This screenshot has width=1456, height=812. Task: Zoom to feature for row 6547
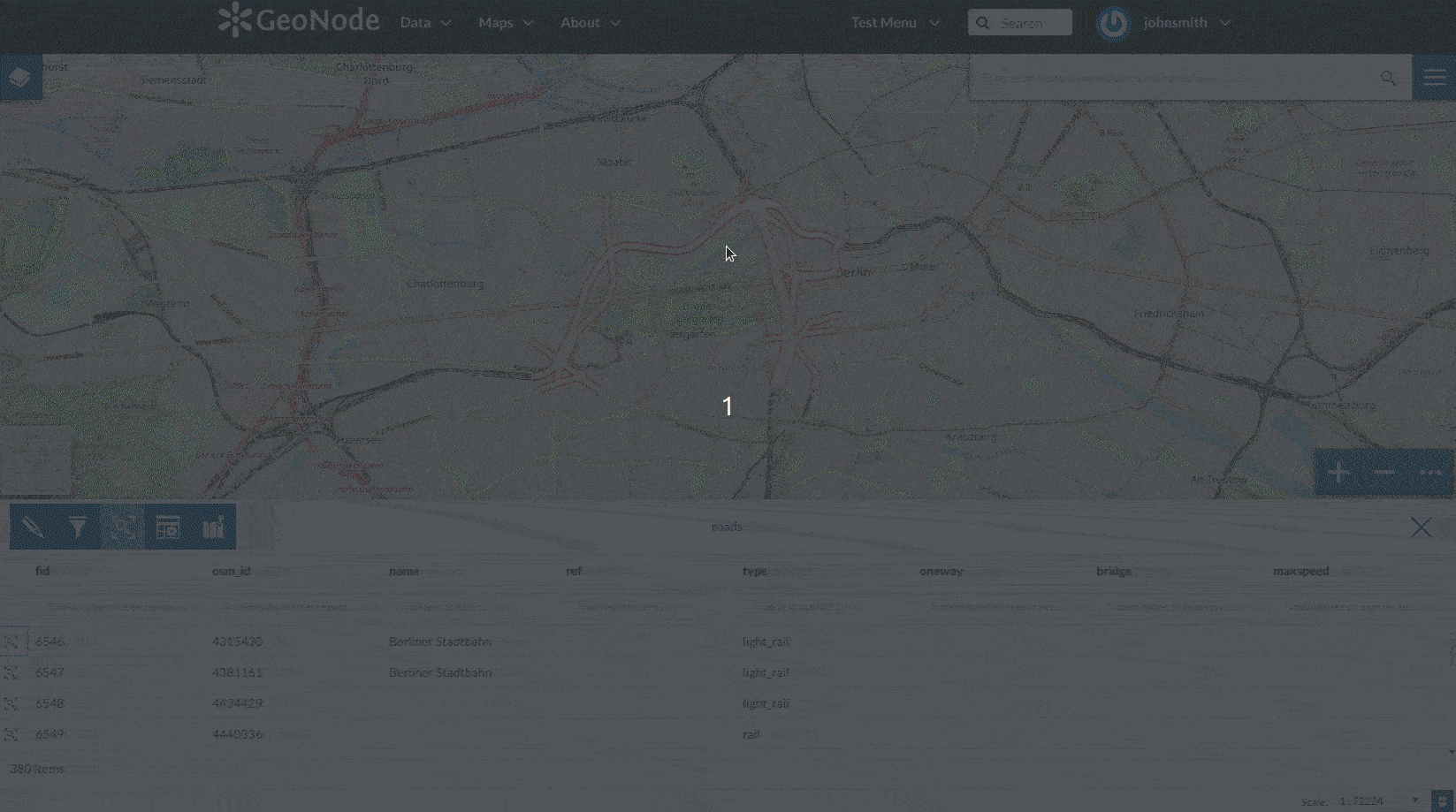pyautogui.click(x=12, y=672)
